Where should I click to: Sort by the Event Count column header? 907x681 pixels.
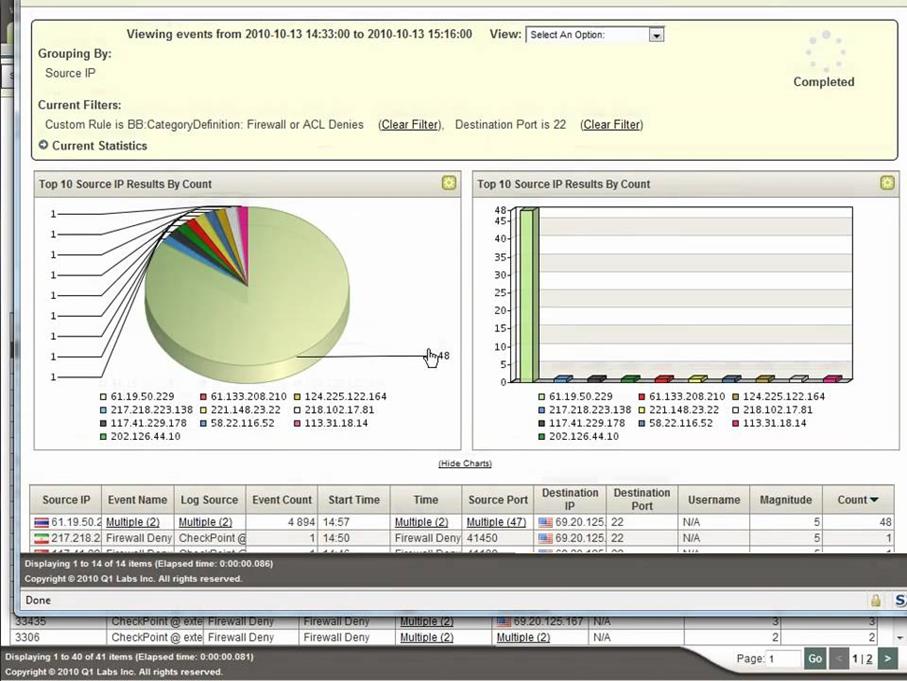[x=282, y=500]
